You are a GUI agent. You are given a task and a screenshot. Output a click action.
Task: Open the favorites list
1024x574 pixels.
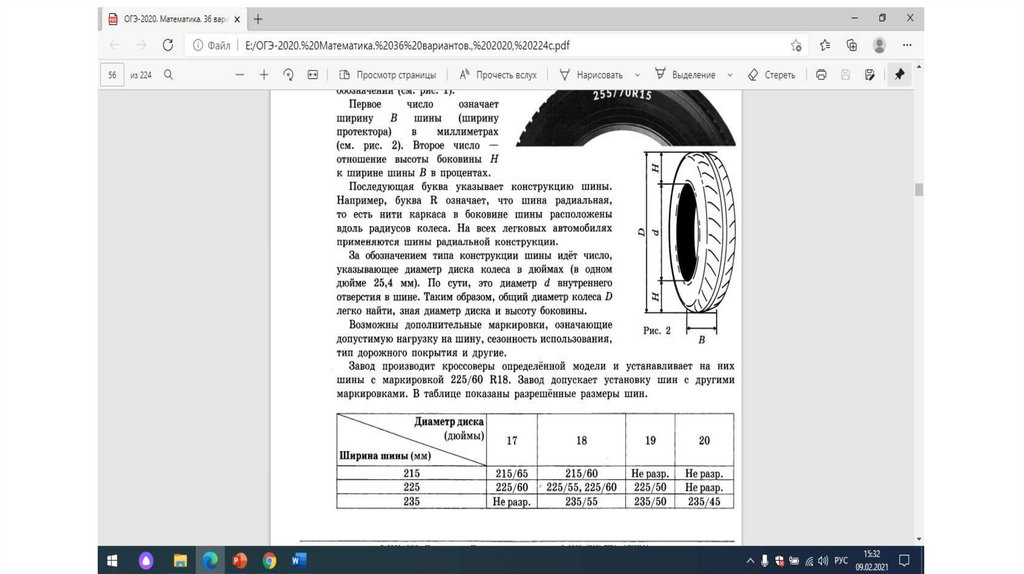825,45
